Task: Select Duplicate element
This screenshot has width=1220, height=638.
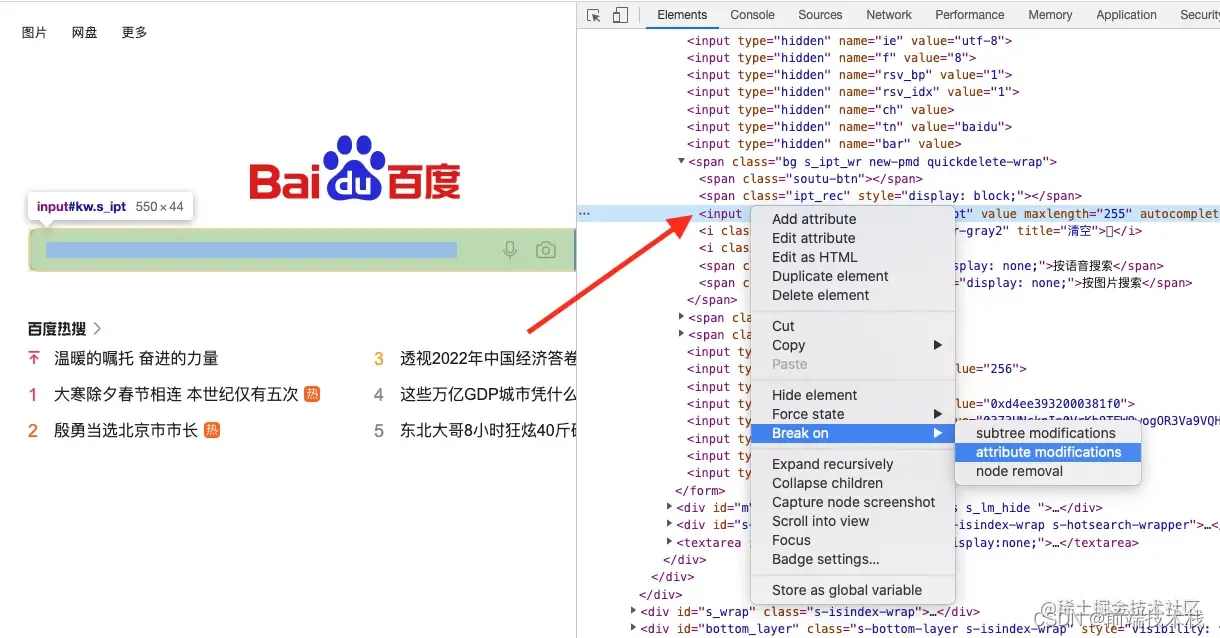Action: click(853, 276)
